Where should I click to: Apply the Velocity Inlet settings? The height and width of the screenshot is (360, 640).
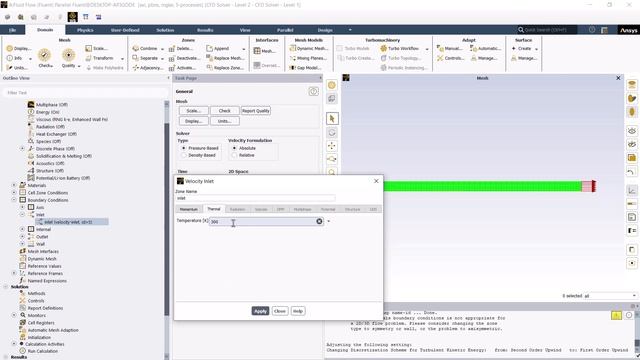pos(260,311)
